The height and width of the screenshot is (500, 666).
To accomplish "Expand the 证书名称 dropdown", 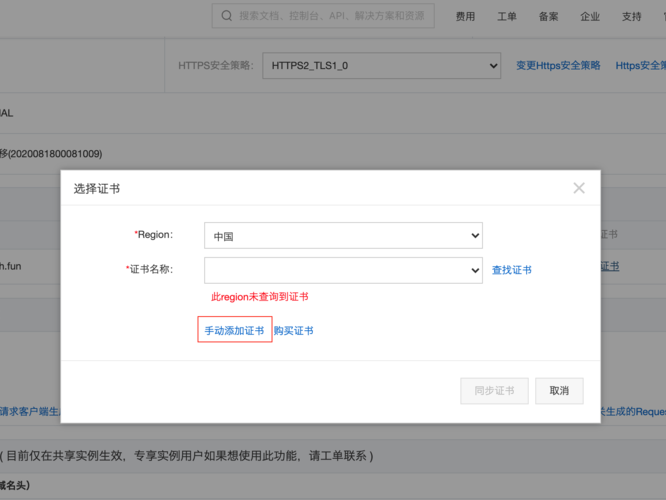I will pyautogui.click(x=343, y=270).
